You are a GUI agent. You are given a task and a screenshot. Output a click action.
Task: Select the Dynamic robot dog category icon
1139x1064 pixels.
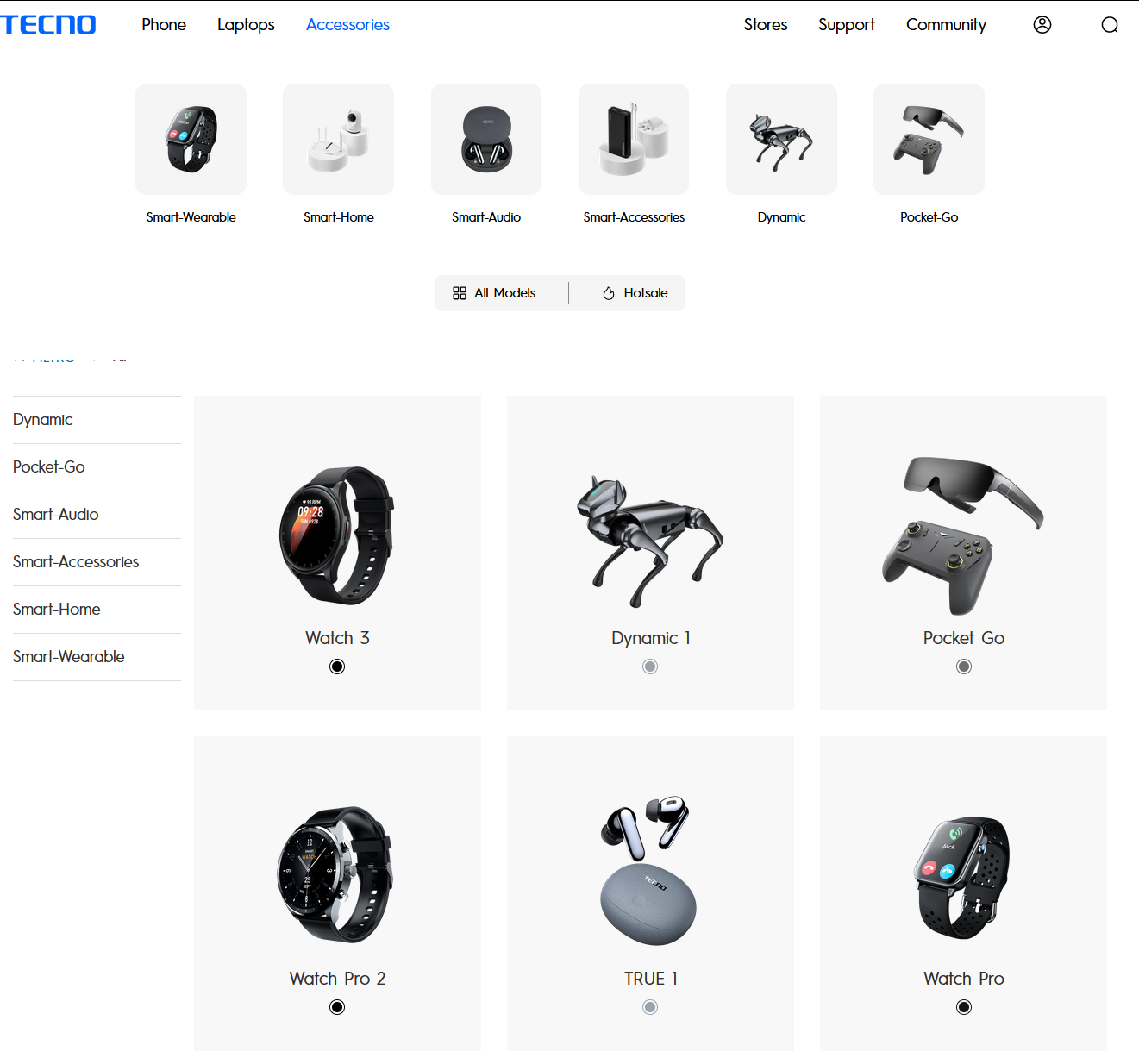[x=781, y=139]
